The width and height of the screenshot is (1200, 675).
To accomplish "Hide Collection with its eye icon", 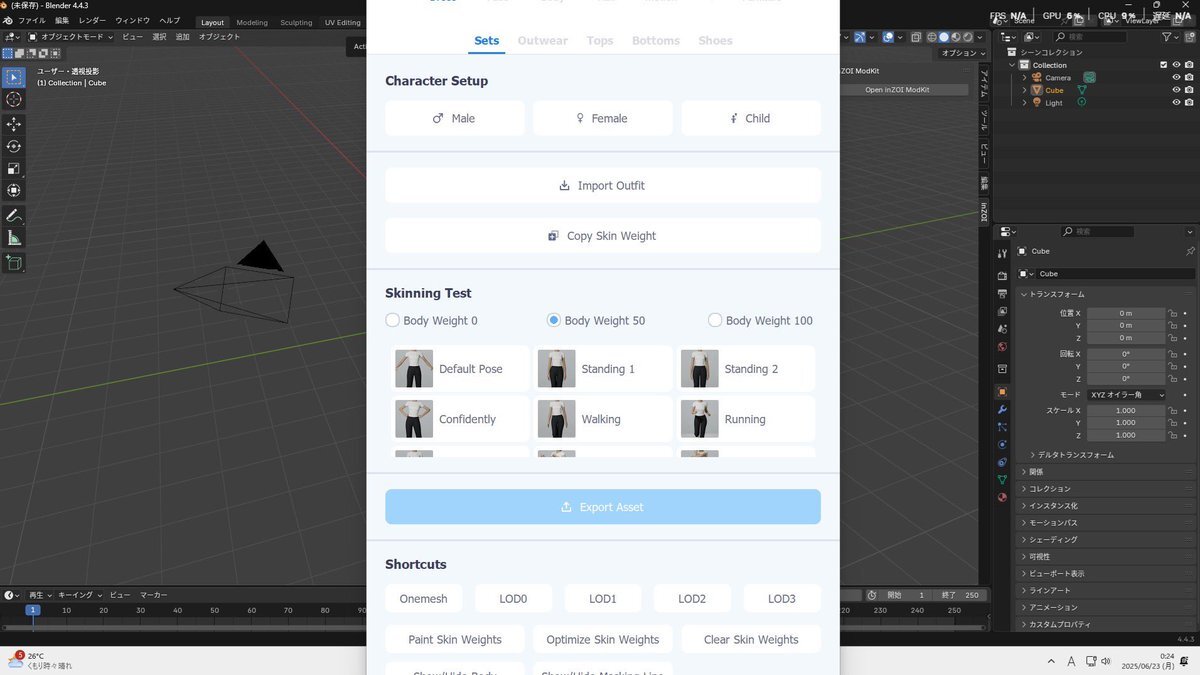I will pyautogui.click(x=1176, y=65).
